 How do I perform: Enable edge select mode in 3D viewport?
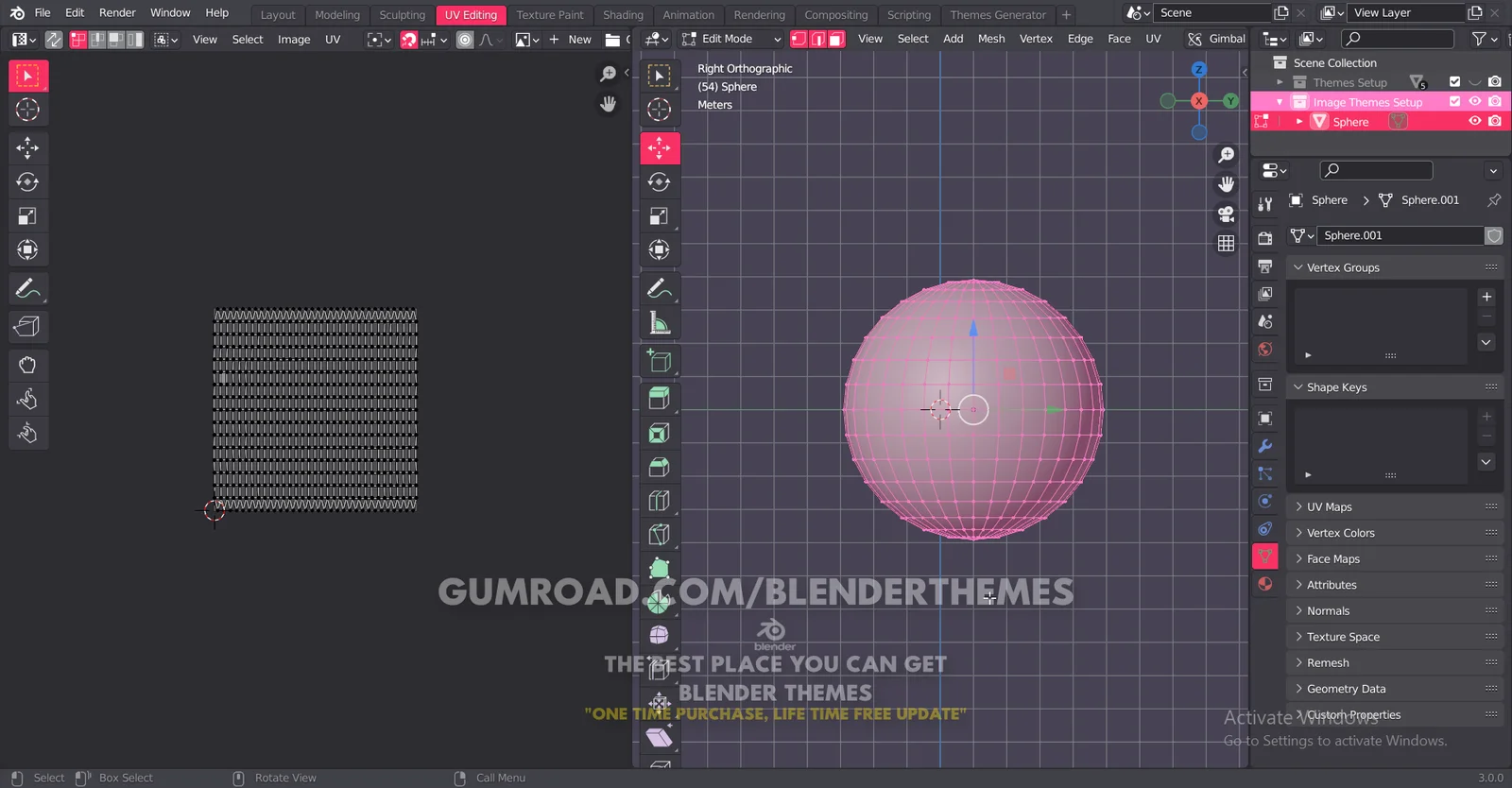coord(817,39)
